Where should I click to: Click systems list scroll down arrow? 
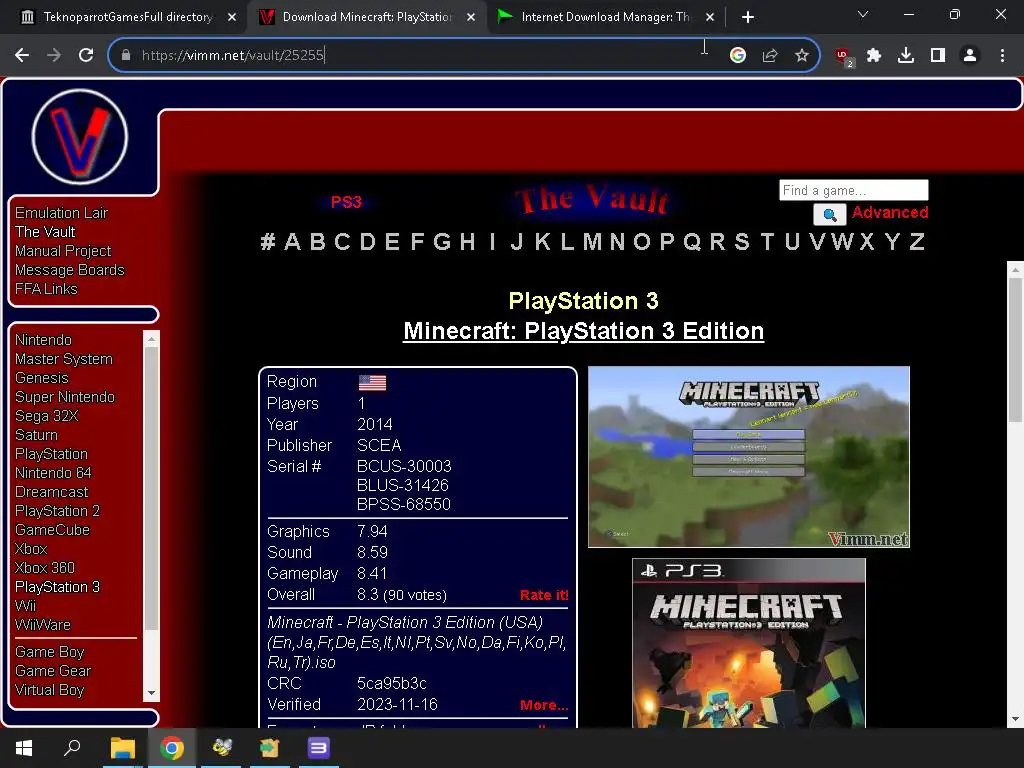(x=152, y=693)
